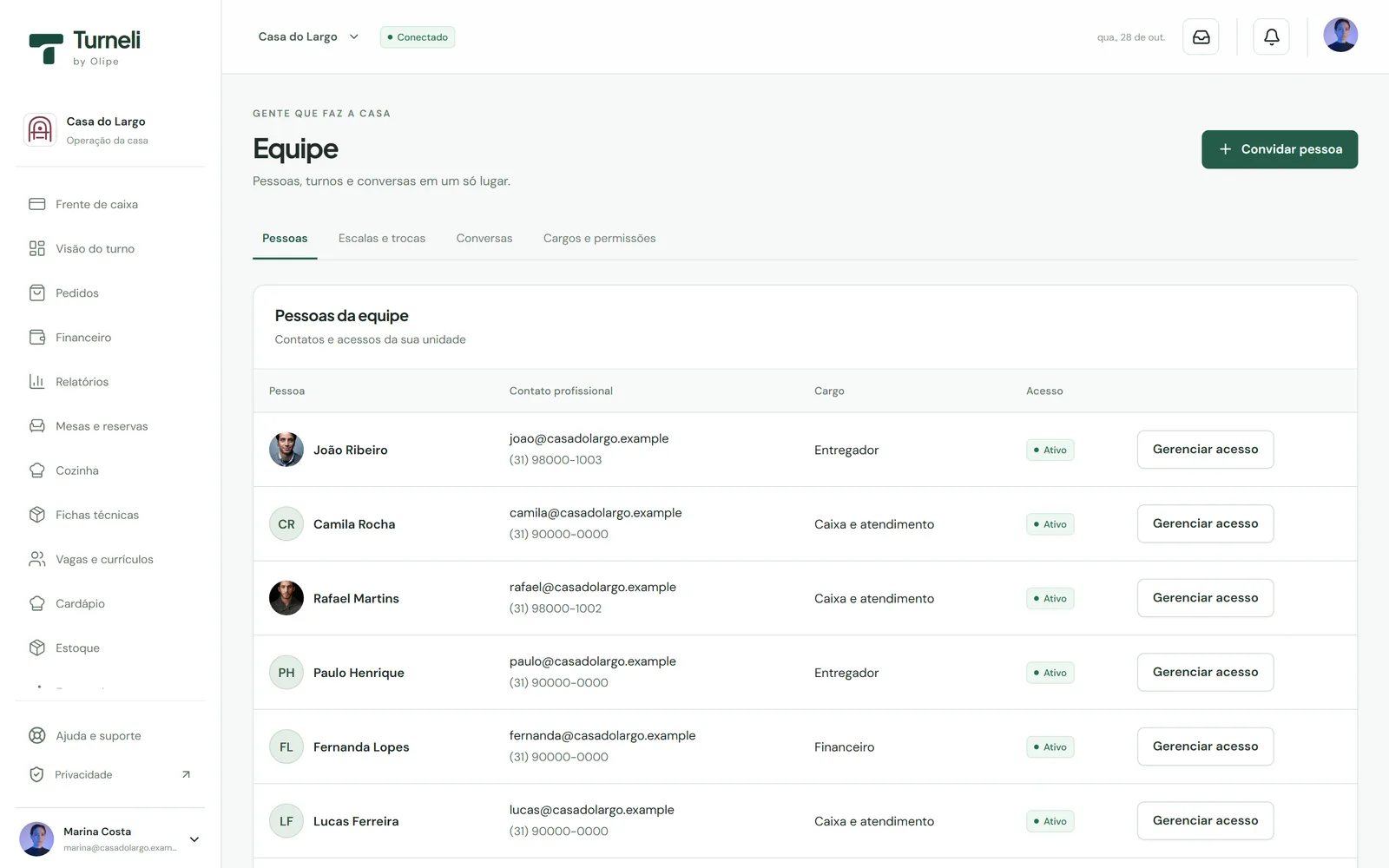Click Gerenciar acesso for Lucas Ferreira
This screenshot has width=1389, height=868.
tap(1205, 820)
